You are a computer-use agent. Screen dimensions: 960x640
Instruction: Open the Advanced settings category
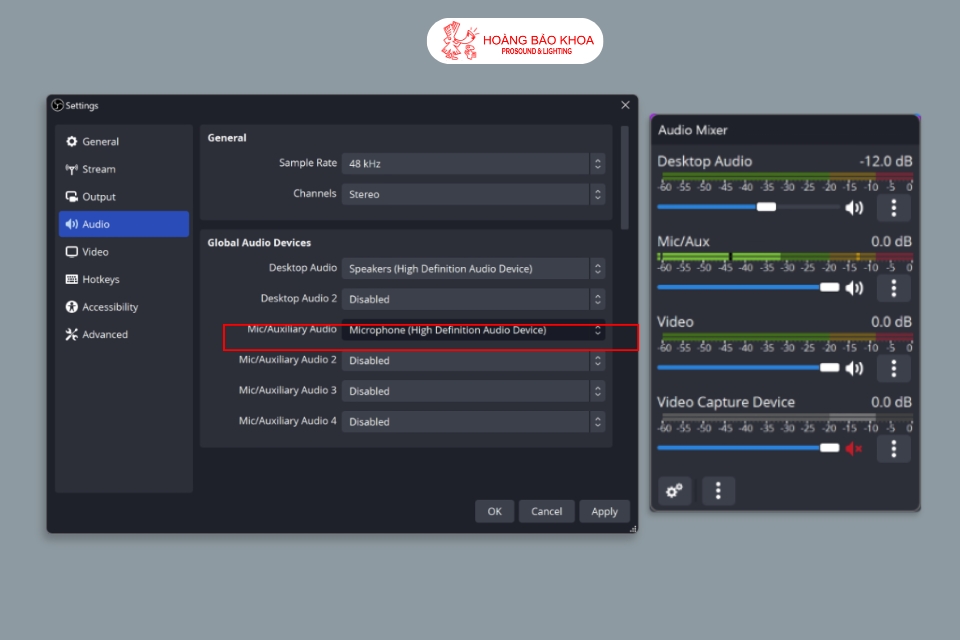124,334
